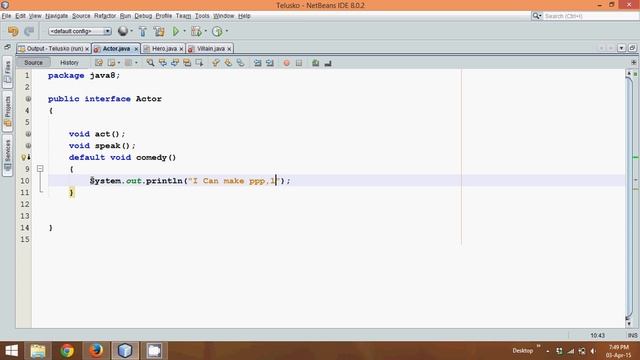This screenshot has height=360, width=640.
Task: Open the Team menu
Action: click(x=183, y=16)
